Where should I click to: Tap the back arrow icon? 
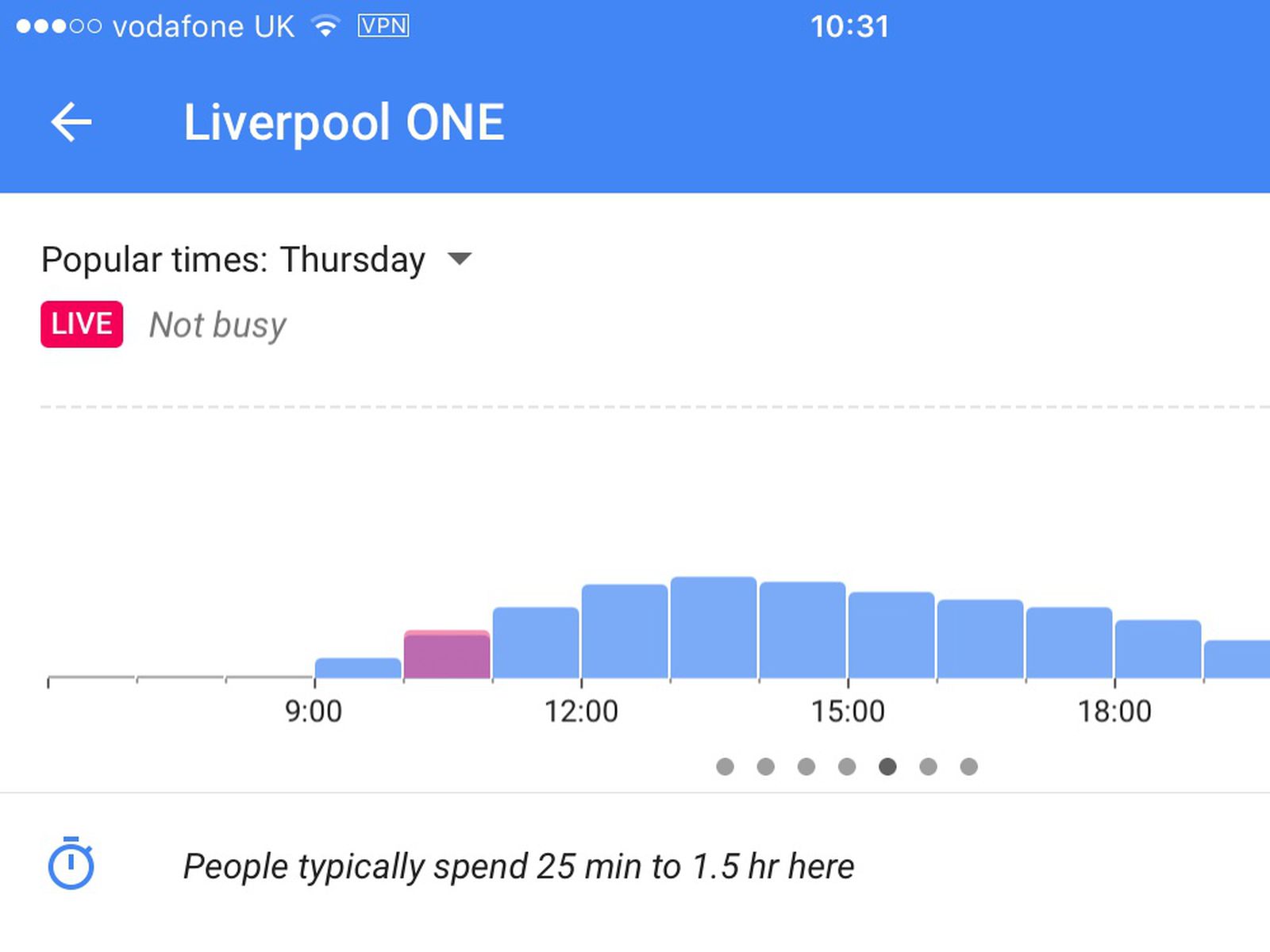pyautogui.click(x=71, y=122)
